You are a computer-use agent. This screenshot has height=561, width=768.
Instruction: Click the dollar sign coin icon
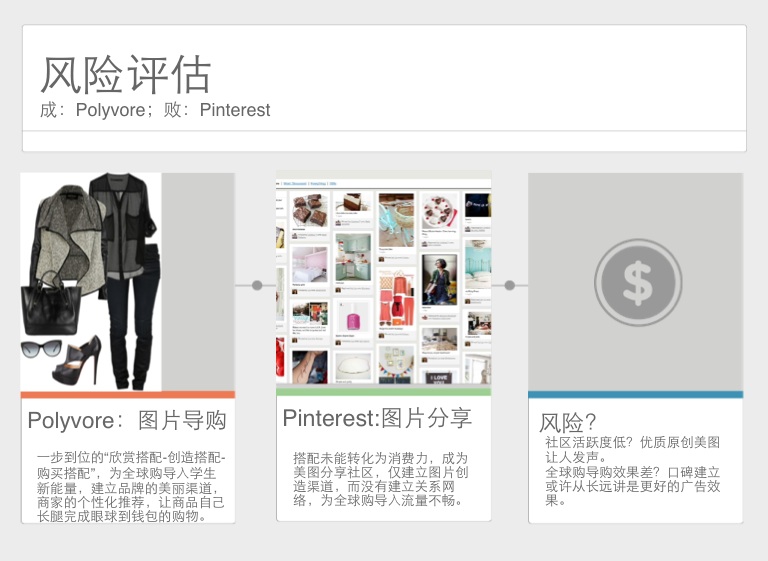click(x=637, y=282)
